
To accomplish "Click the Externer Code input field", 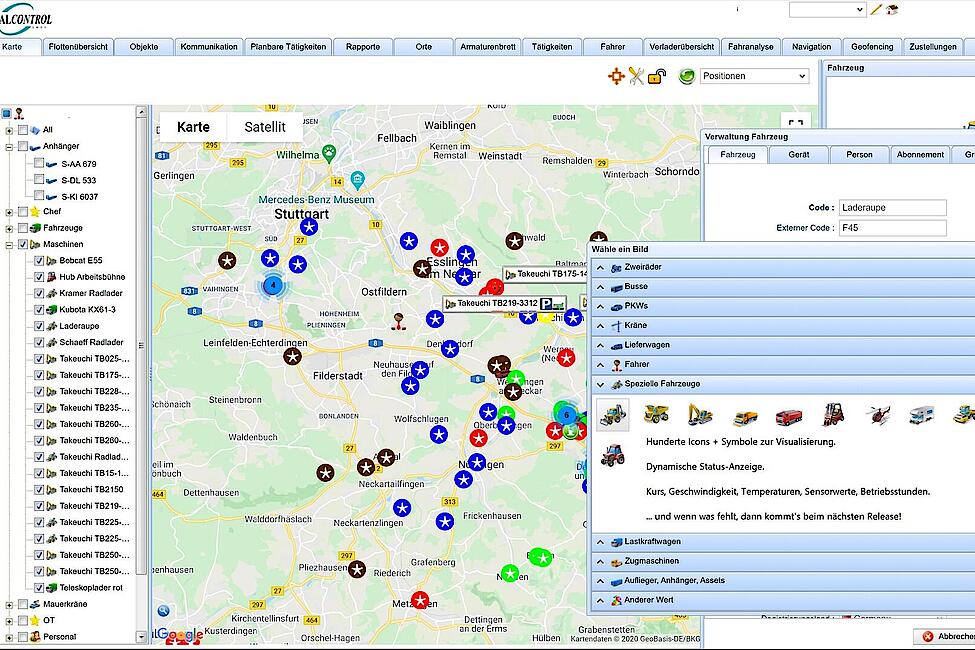I will 892,228.
